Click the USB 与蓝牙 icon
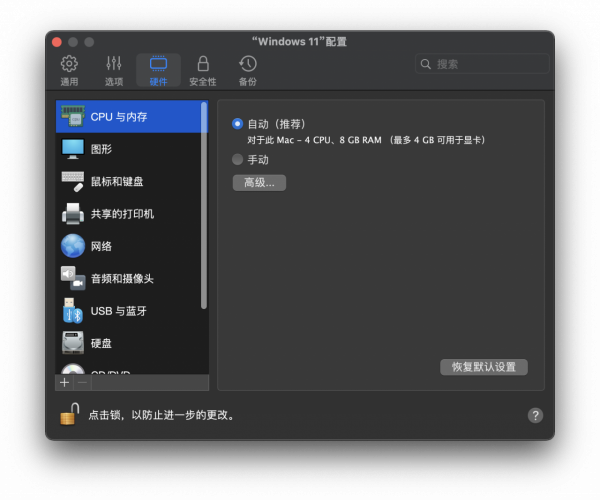The width and height of the screenshot is (600, 500). [73, 311]
